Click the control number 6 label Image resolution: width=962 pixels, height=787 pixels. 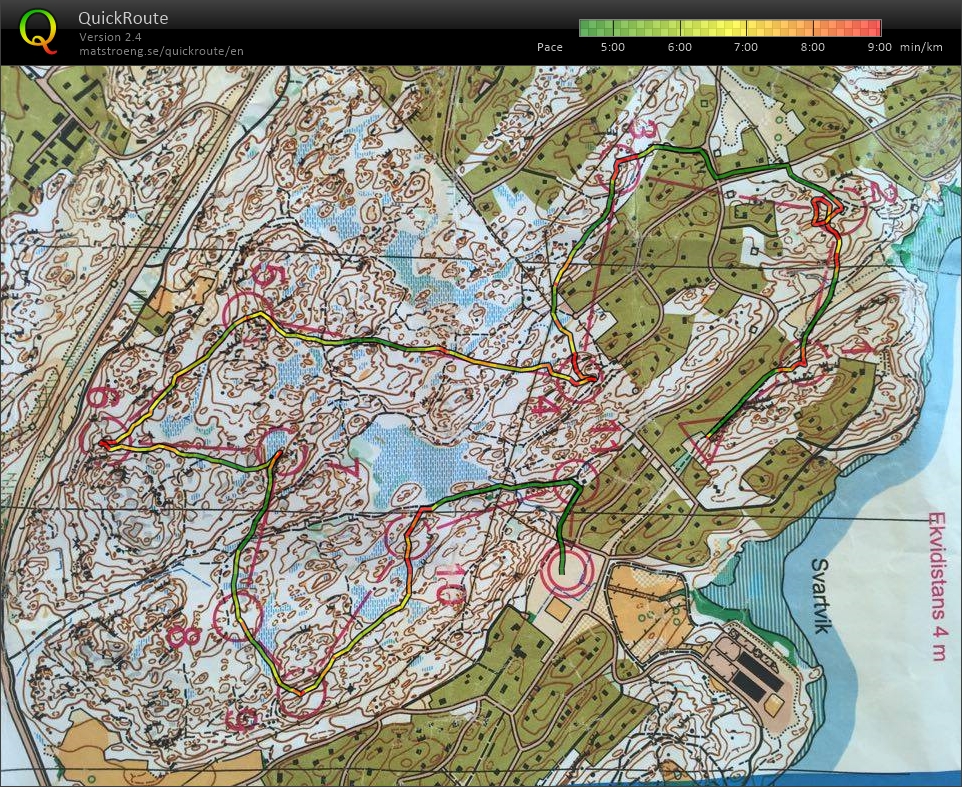point(101,397)
